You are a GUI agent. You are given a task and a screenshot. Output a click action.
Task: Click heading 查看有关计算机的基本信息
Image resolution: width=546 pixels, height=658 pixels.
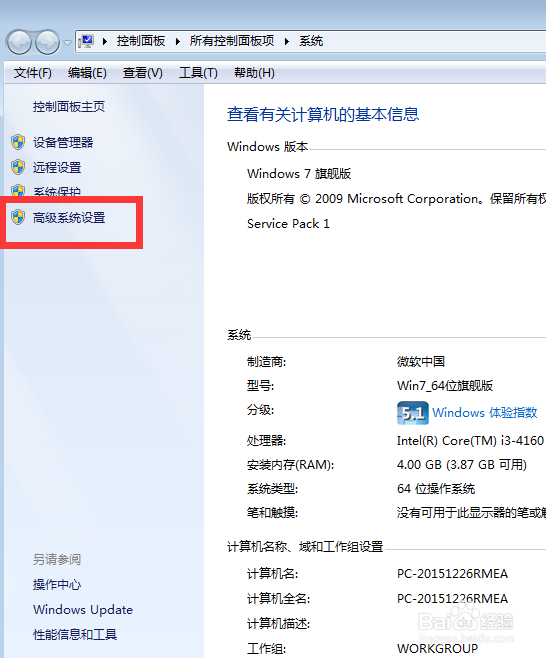[x=323, y=114]
